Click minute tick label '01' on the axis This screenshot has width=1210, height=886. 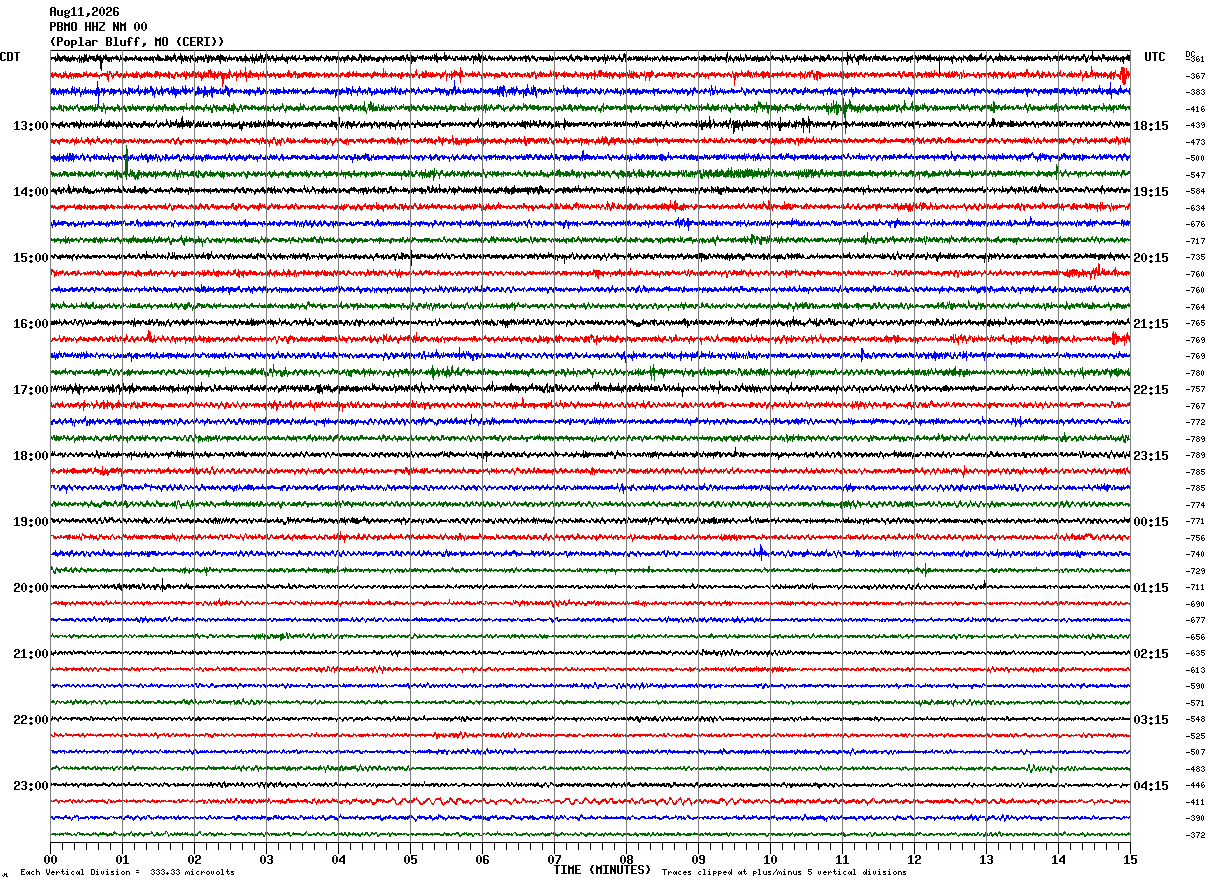pyautogui.click(x=122, y=859)
